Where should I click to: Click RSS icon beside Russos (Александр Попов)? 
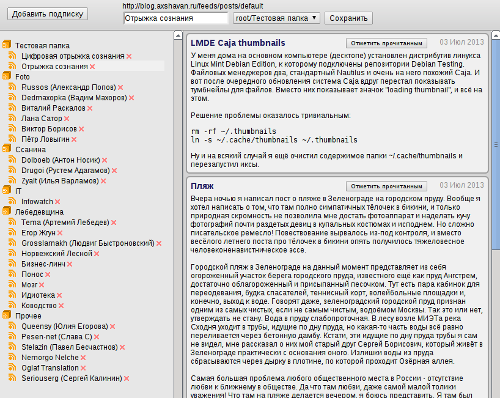(x=13, y=87)
